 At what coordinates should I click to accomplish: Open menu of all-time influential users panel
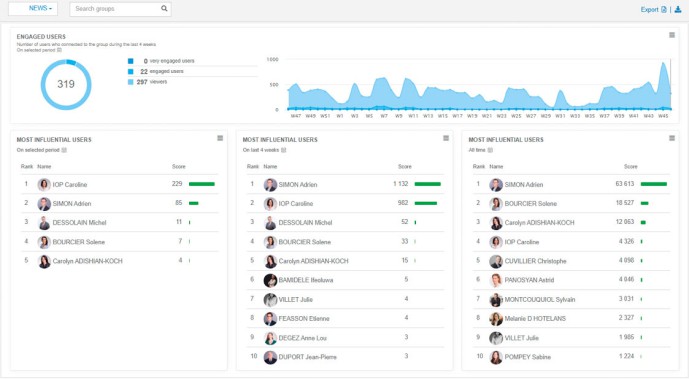672,138
